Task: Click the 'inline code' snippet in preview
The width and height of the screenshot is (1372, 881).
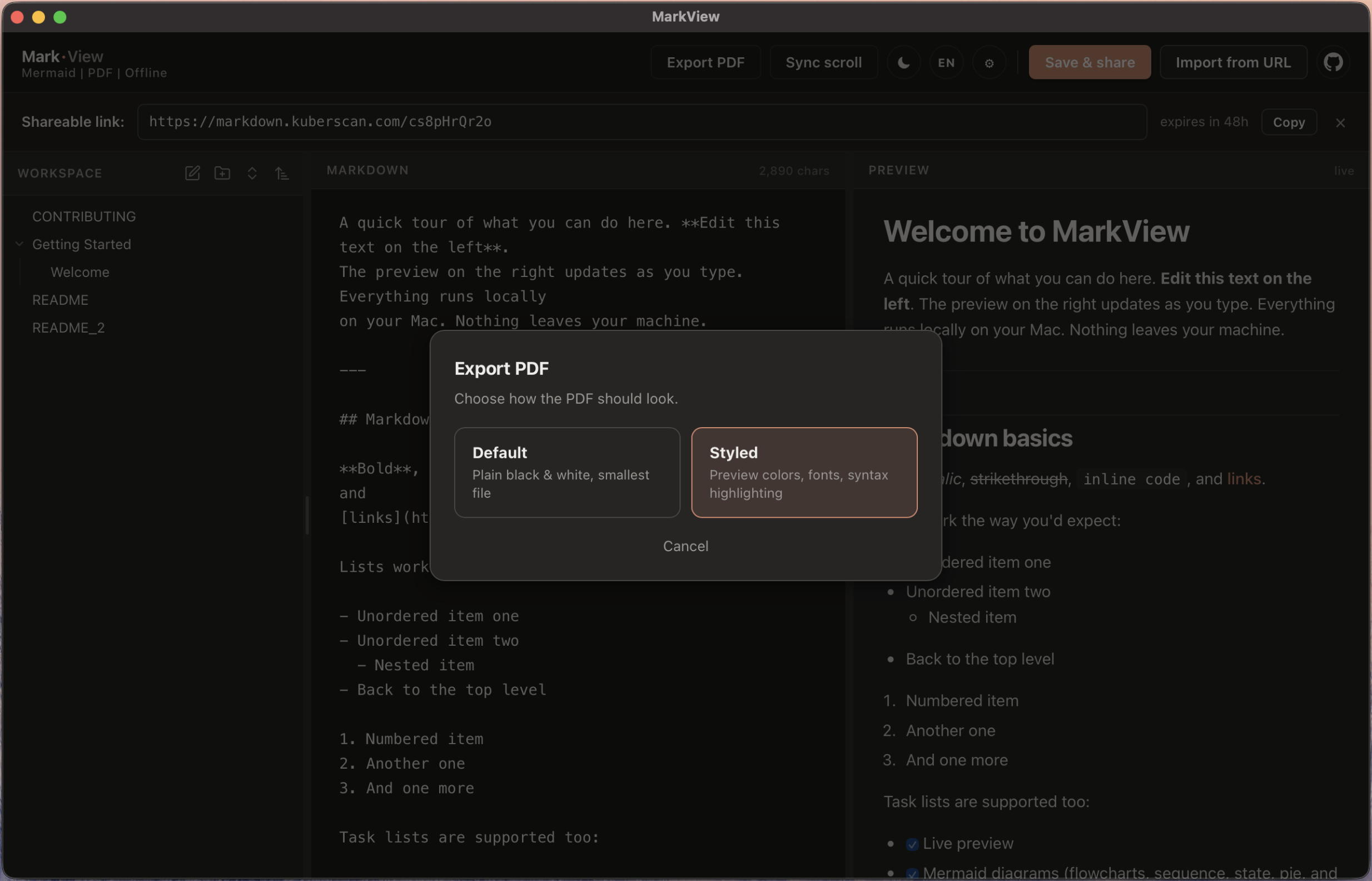Action: (1131, 479)
